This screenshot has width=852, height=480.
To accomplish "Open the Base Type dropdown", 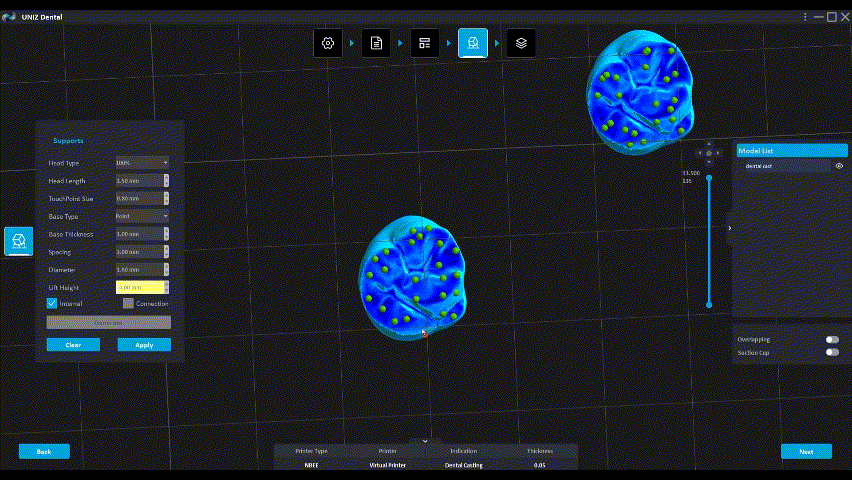I will pos(141,216).
